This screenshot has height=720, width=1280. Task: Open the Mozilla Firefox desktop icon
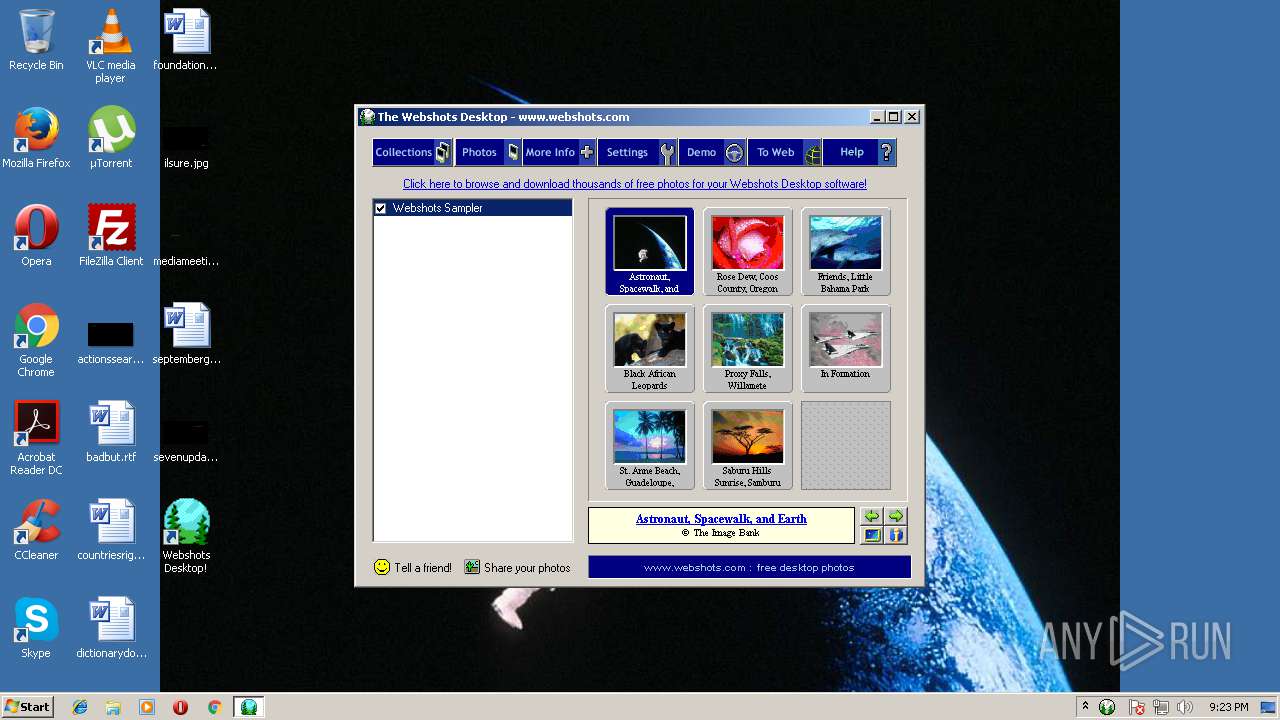click(36, 139)
